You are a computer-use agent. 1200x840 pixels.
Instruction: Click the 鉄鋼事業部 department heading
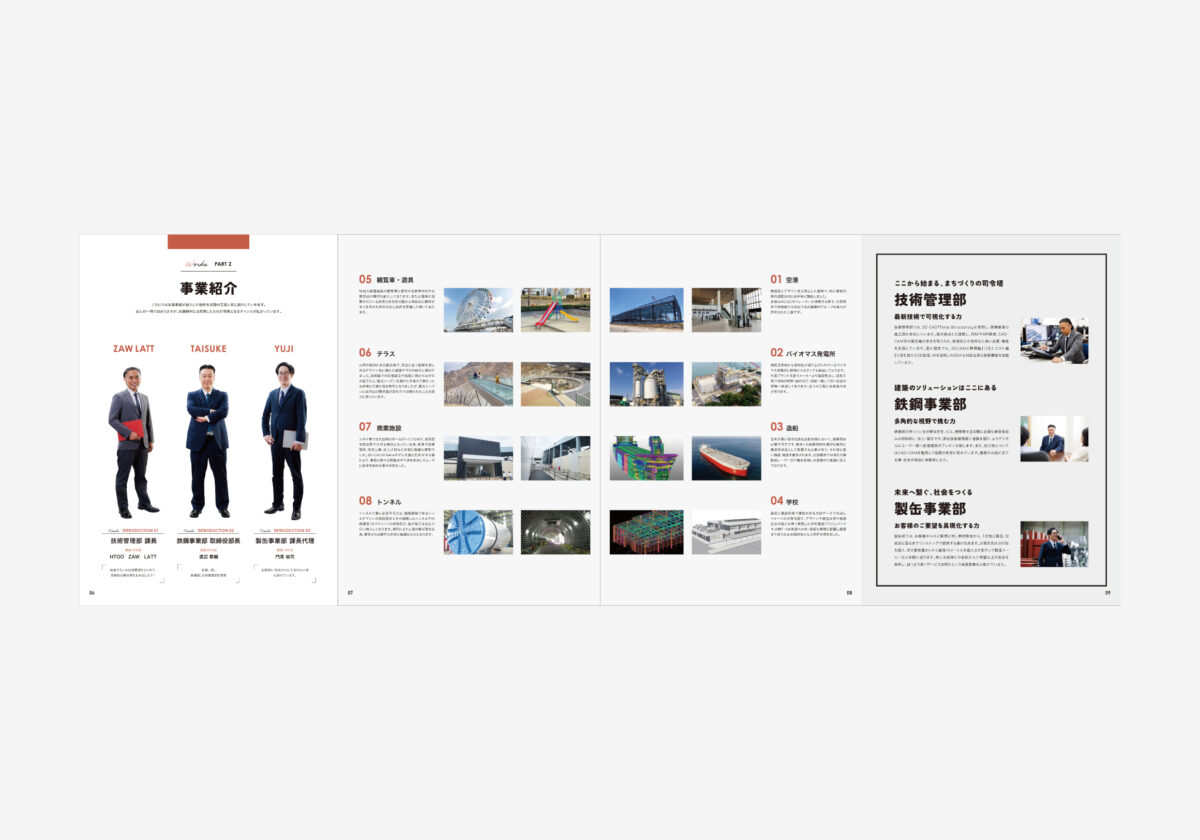tap(930, 404)
